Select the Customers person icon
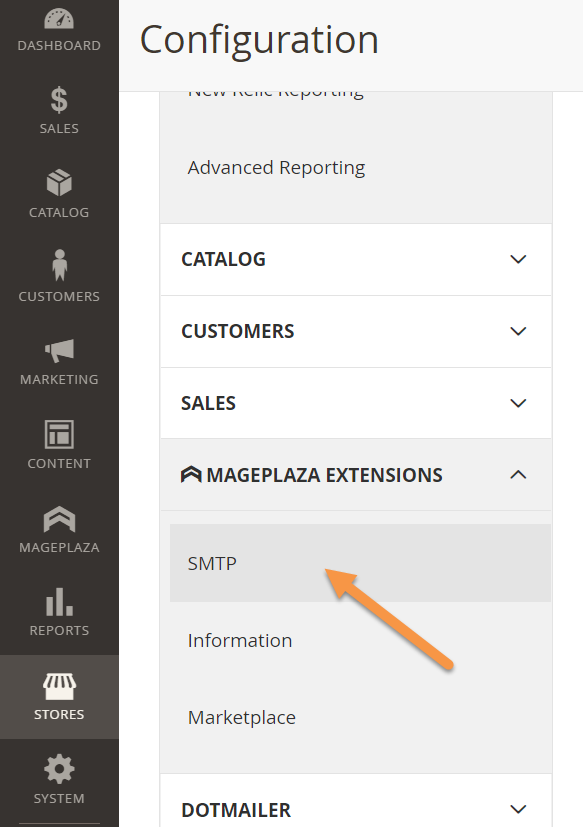 point(60,265)
